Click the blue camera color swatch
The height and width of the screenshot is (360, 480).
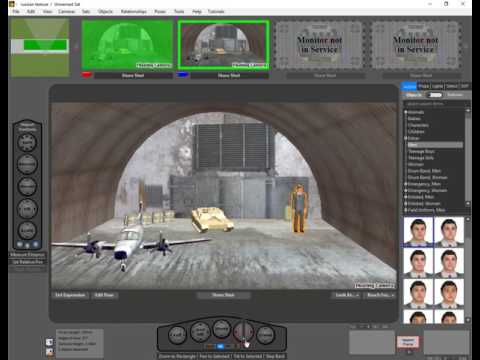click(183, 75)
